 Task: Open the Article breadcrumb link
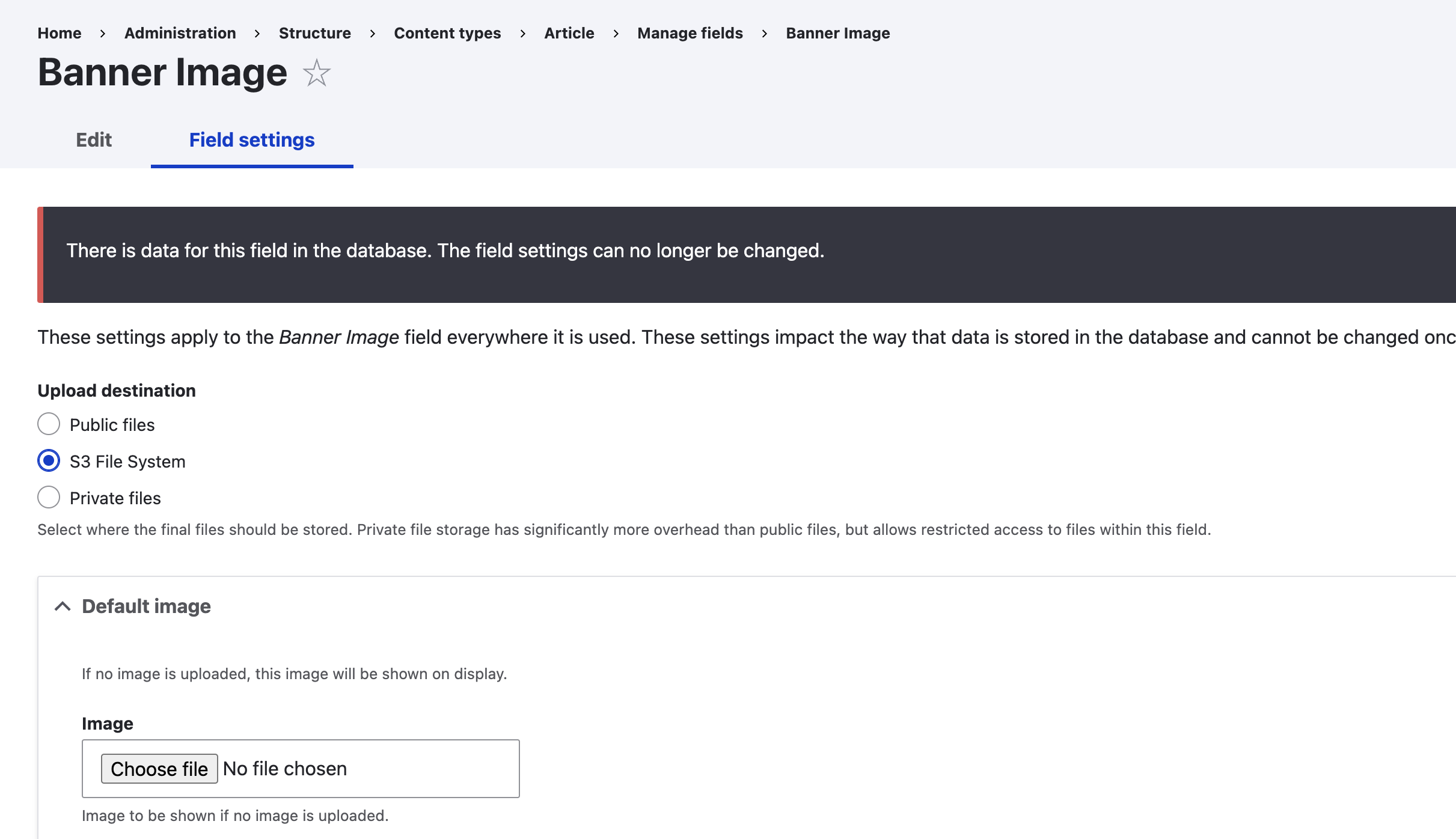click(x=569, y=33)
